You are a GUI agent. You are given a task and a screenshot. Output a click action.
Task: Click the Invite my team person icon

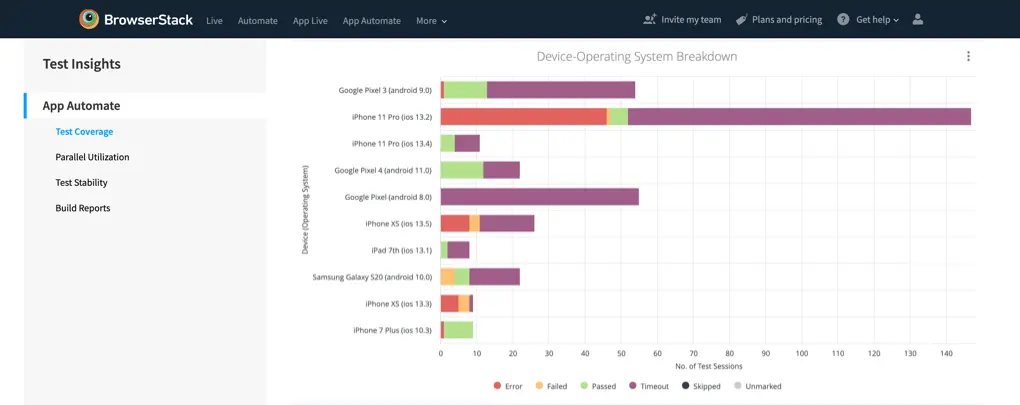coord(651,19)
